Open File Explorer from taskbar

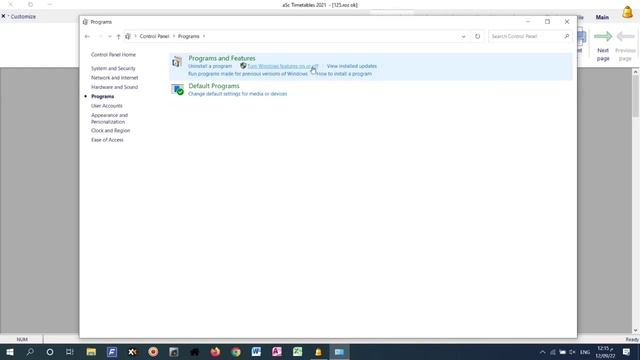pyautogui.click(x=91, y=352)
